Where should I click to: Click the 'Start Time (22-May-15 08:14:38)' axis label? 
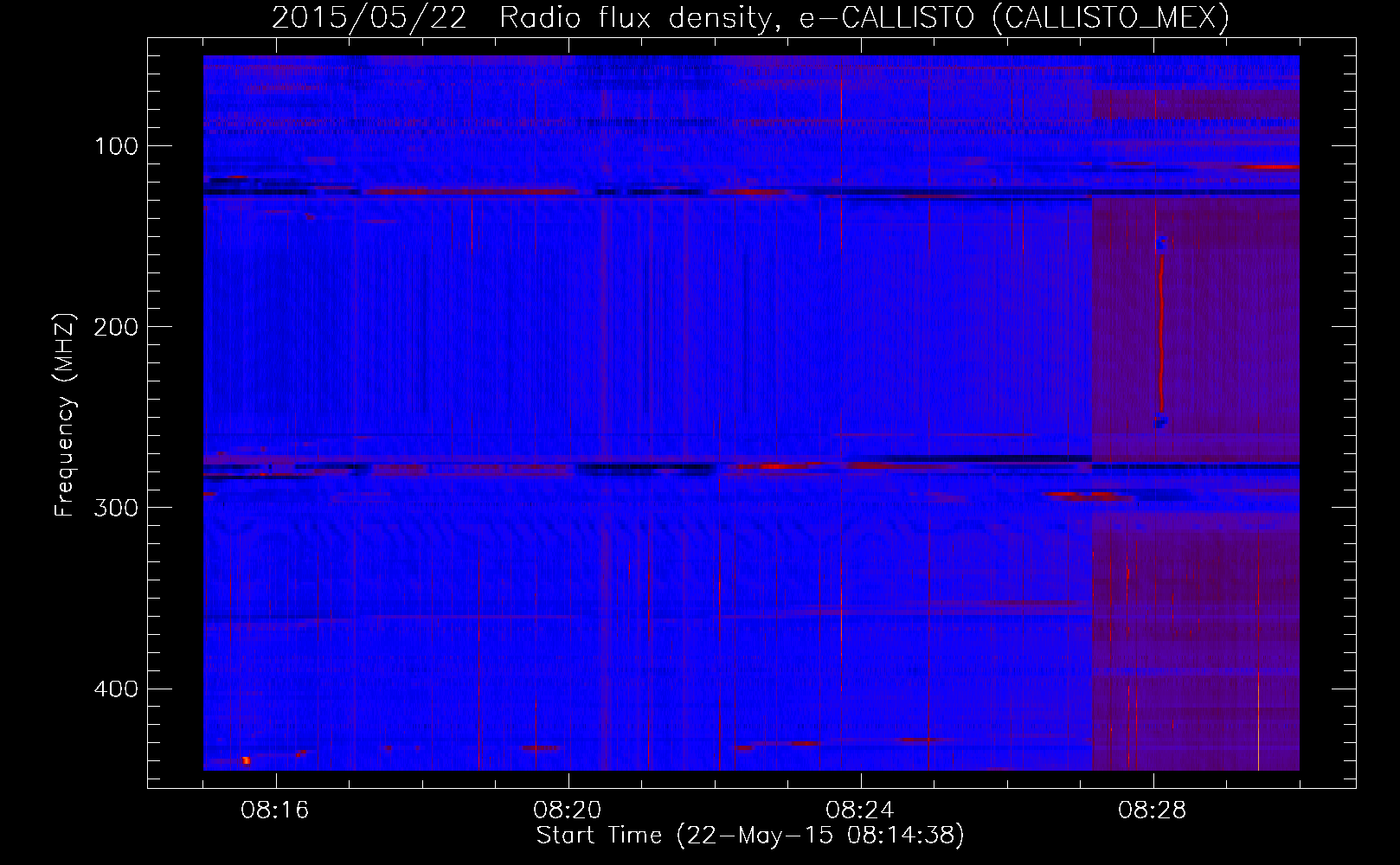coord(750,836)
